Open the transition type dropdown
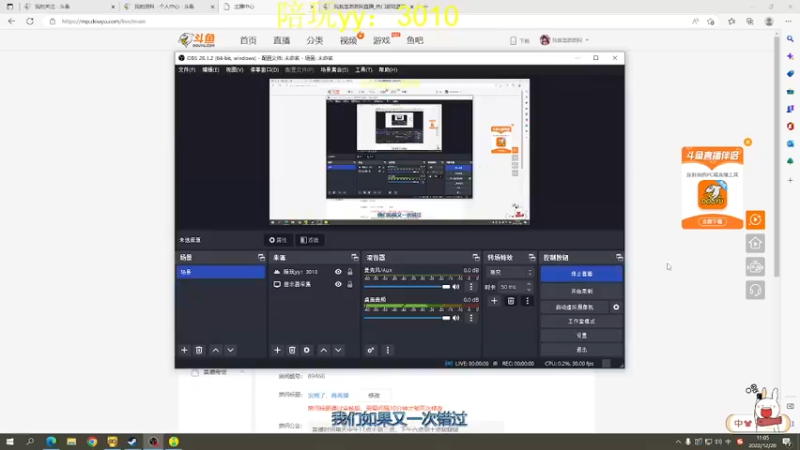800x450 pixels. 510,272
